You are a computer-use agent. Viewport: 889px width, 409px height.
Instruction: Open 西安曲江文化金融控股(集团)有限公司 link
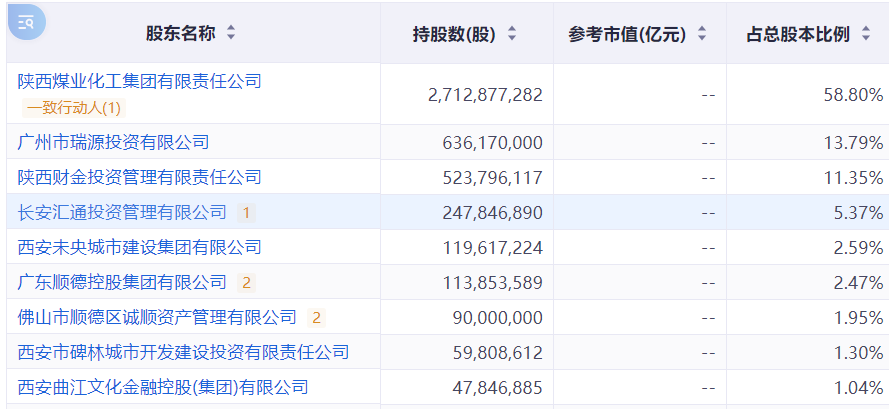click(x=163, y=387)
